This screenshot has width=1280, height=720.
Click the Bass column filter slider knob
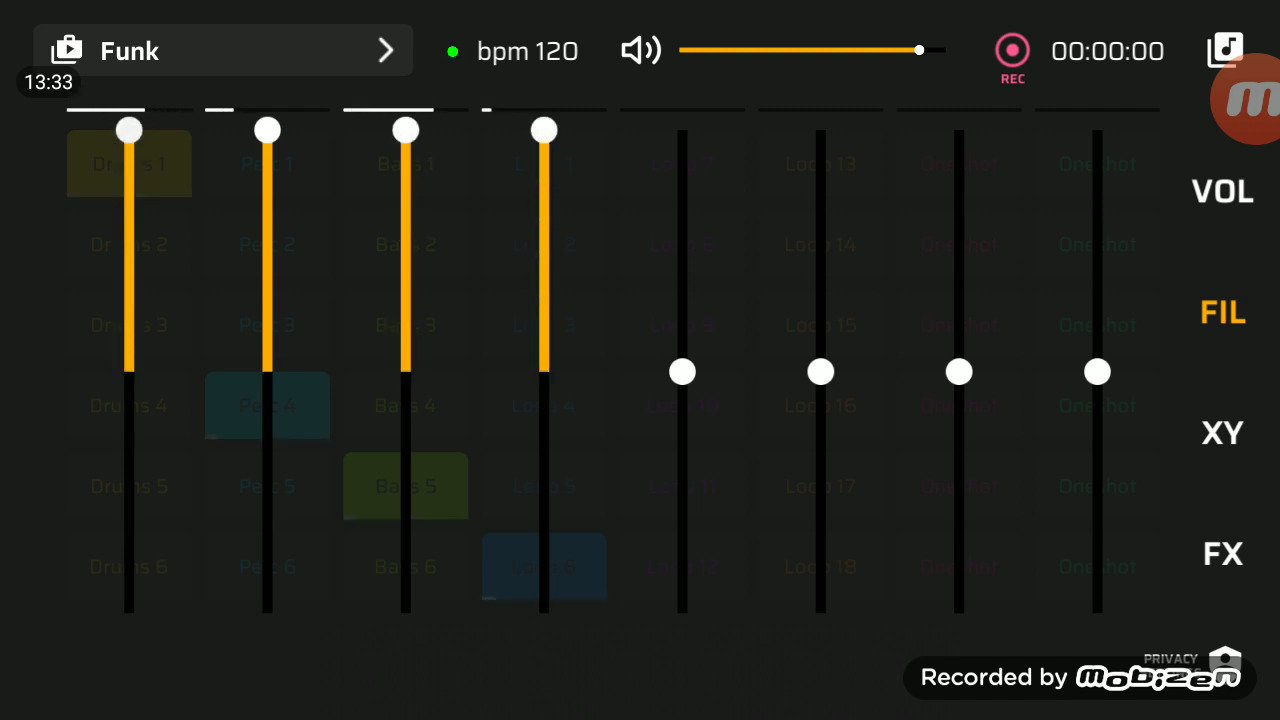point(405,130)
